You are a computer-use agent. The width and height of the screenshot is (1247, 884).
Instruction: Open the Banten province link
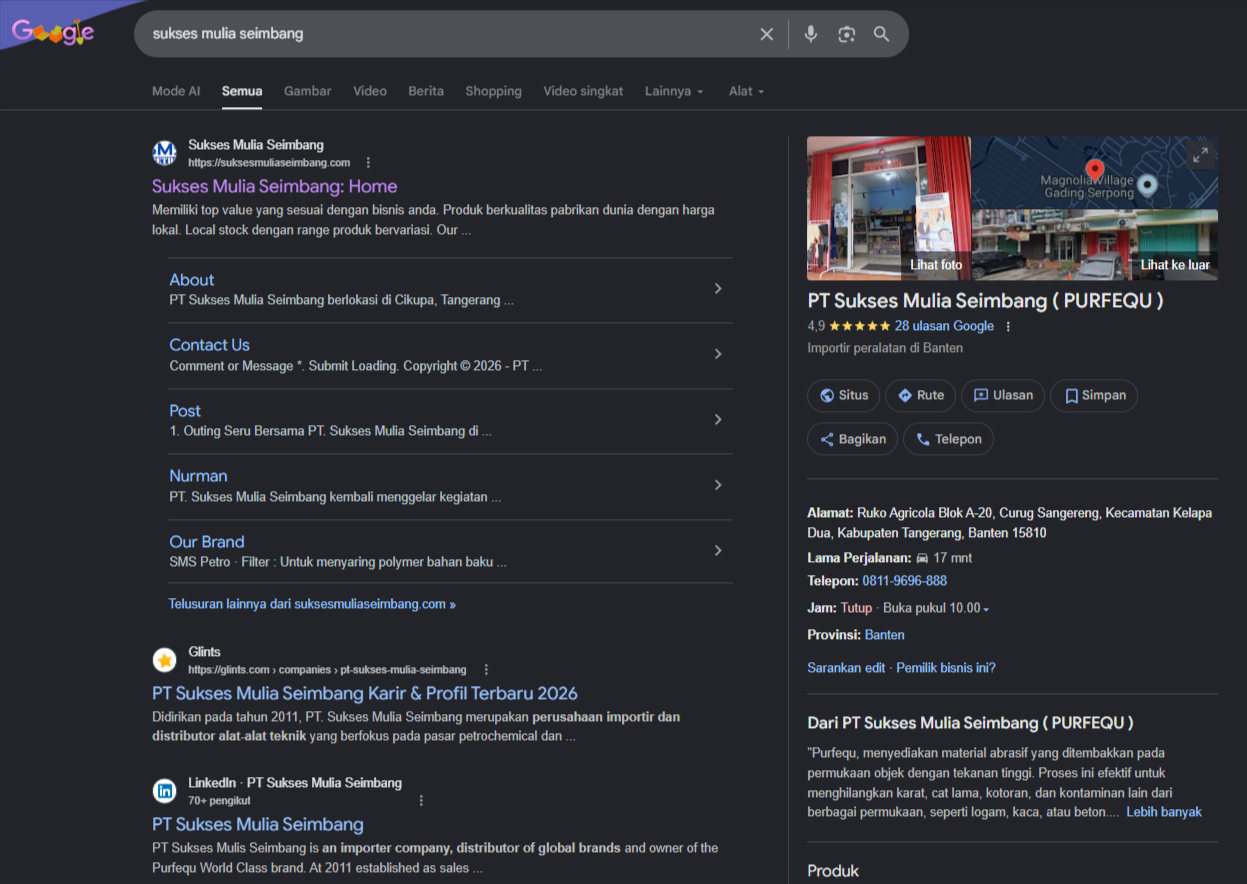pyautogui.click(x=885, y=635)
